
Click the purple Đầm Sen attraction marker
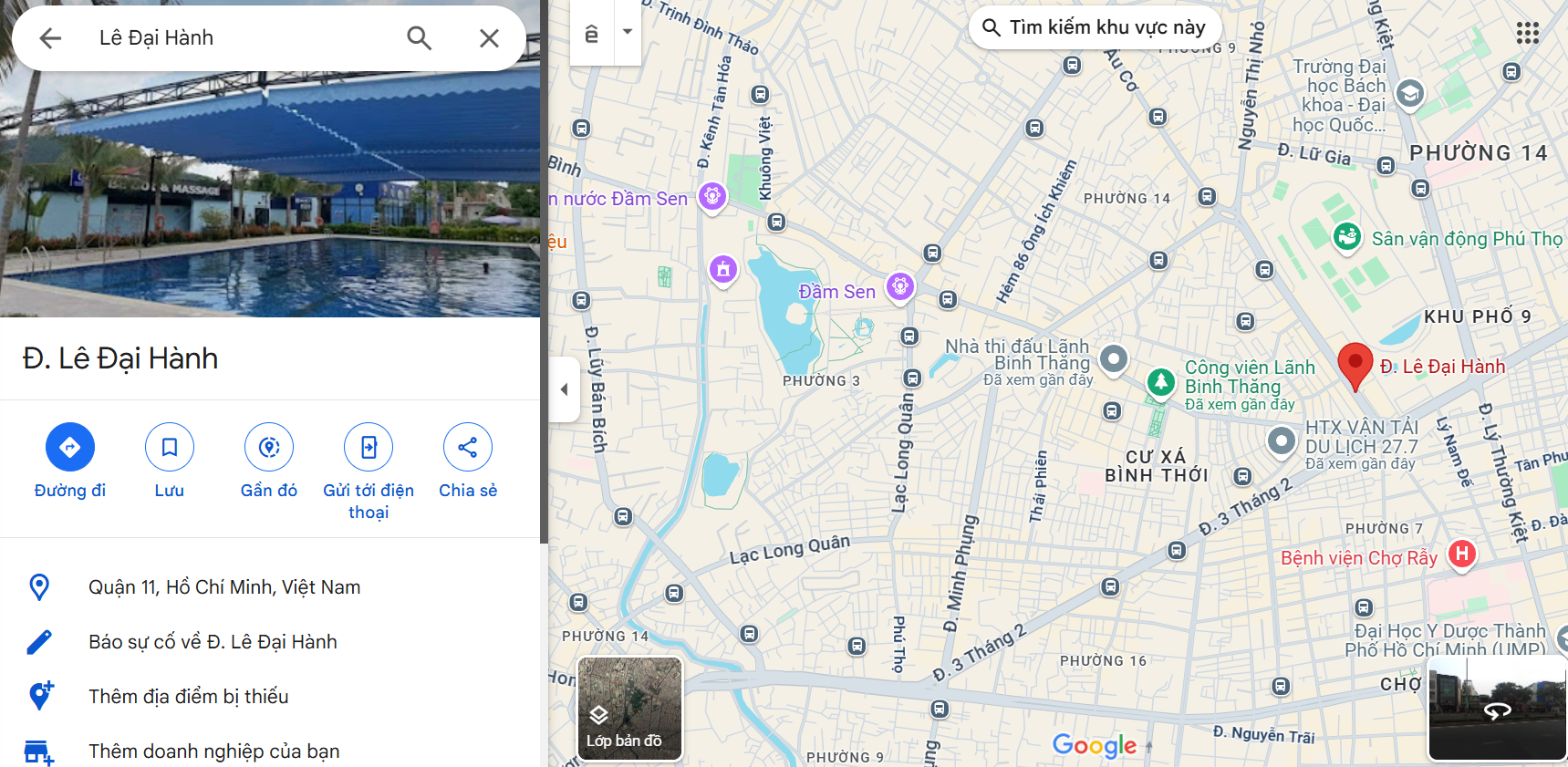tap(900, 287)
